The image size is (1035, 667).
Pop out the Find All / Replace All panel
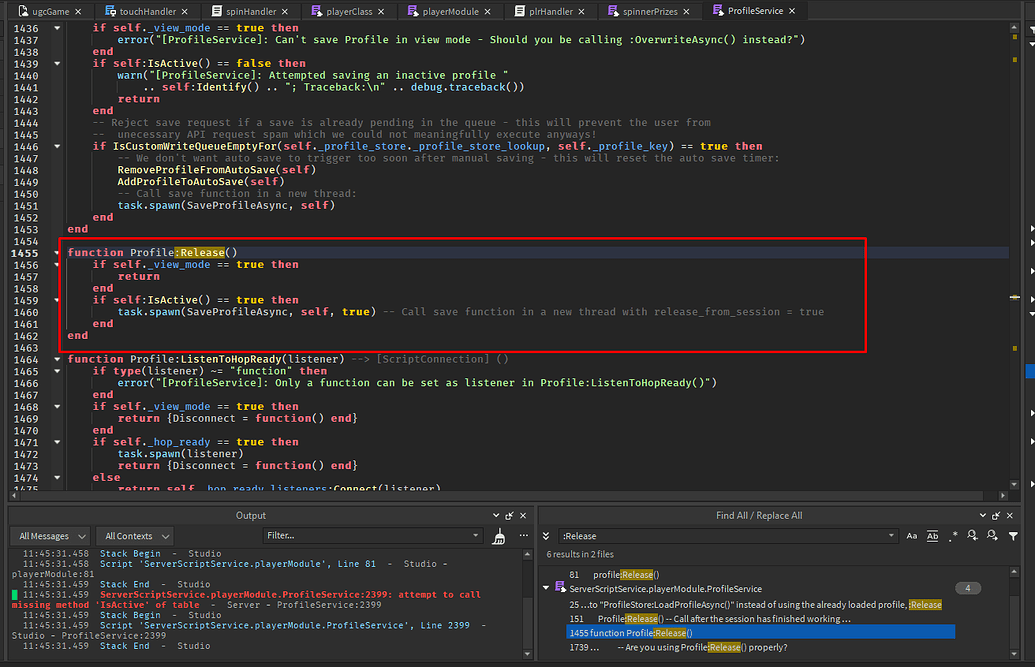995,516
